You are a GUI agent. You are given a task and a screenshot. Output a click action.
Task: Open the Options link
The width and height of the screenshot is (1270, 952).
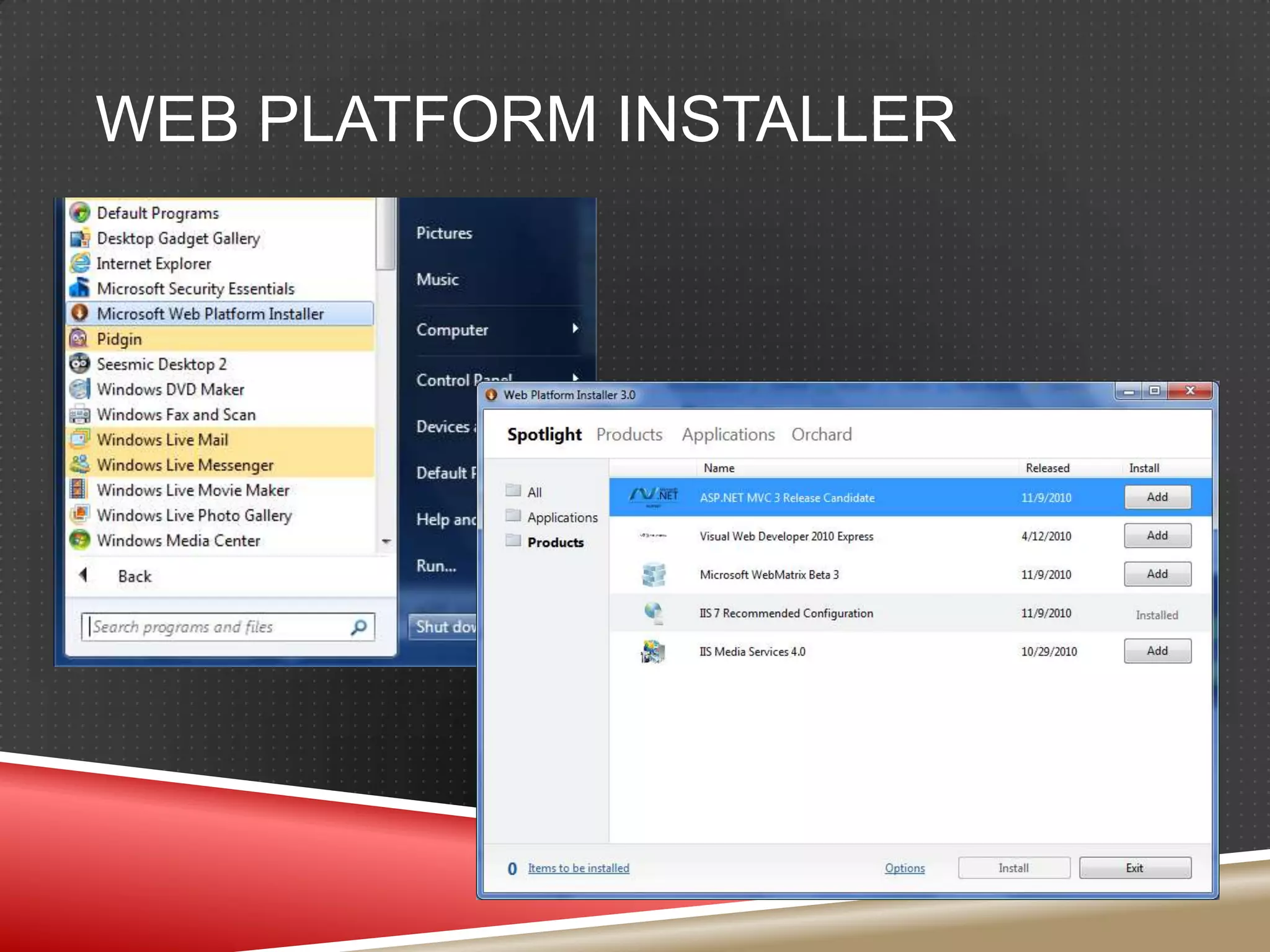904,868
